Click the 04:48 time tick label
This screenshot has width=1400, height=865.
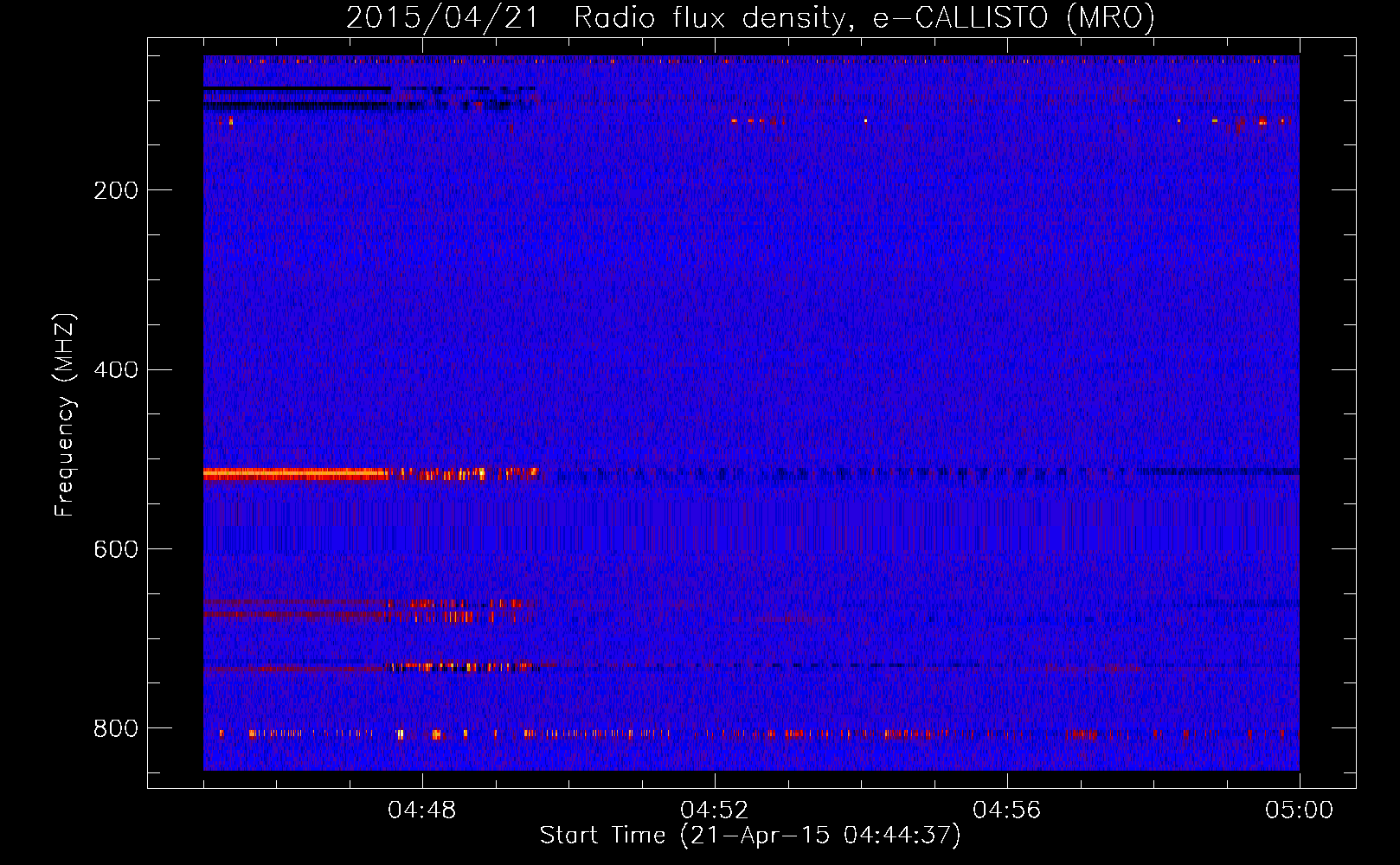(x=422, y=811)
